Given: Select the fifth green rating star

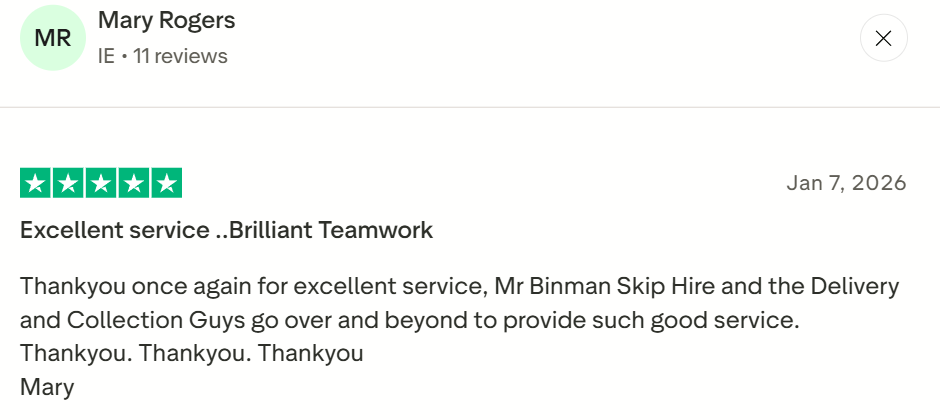Looking at the screenshot, I should pyautogui.click(x=166, y=183).
